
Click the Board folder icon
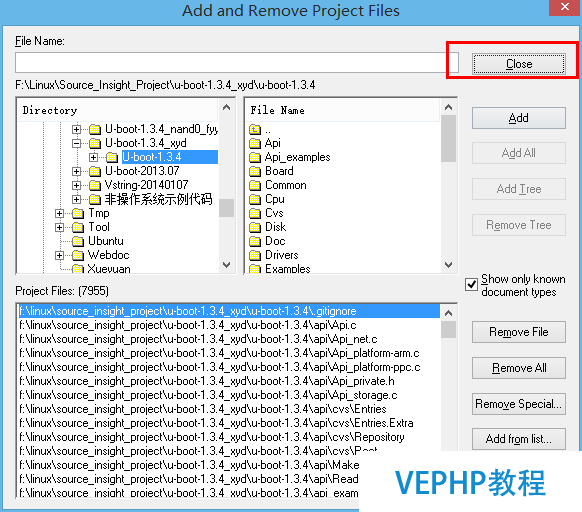255,172
